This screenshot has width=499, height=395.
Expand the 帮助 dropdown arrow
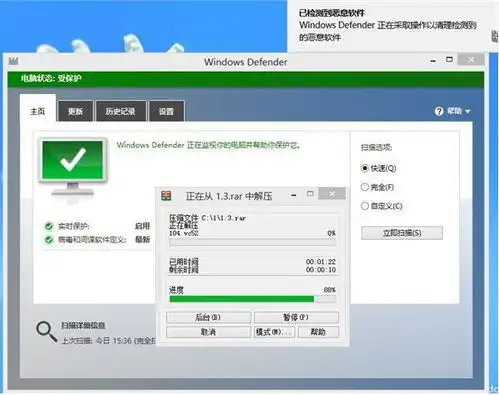(467, 111)
